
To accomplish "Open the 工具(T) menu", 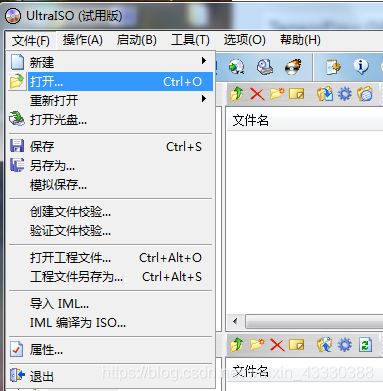I will point(190,40).
